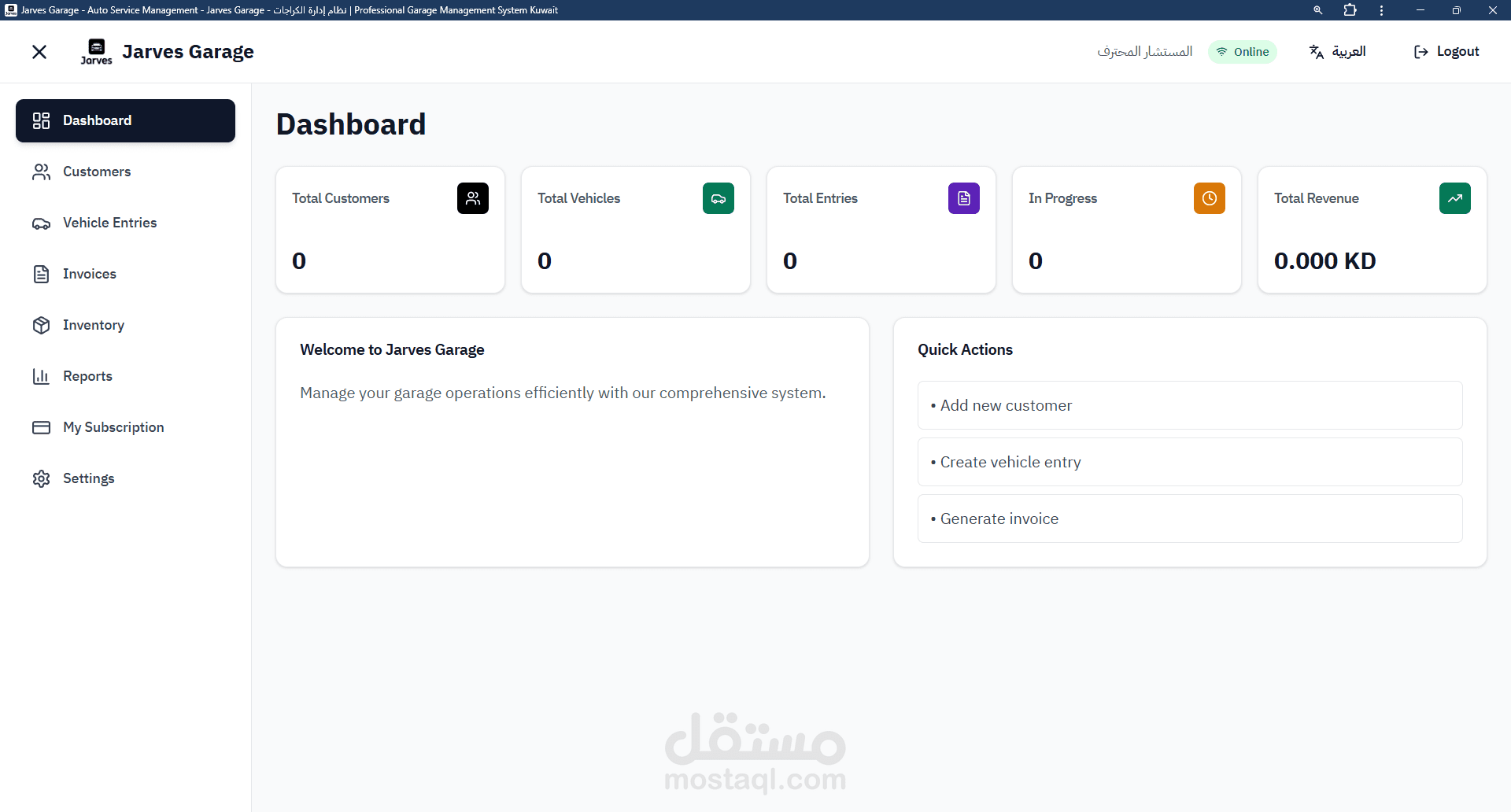Minimize the application window
This screenshot has width=1511, height=812.
(x=1420, y=10)
